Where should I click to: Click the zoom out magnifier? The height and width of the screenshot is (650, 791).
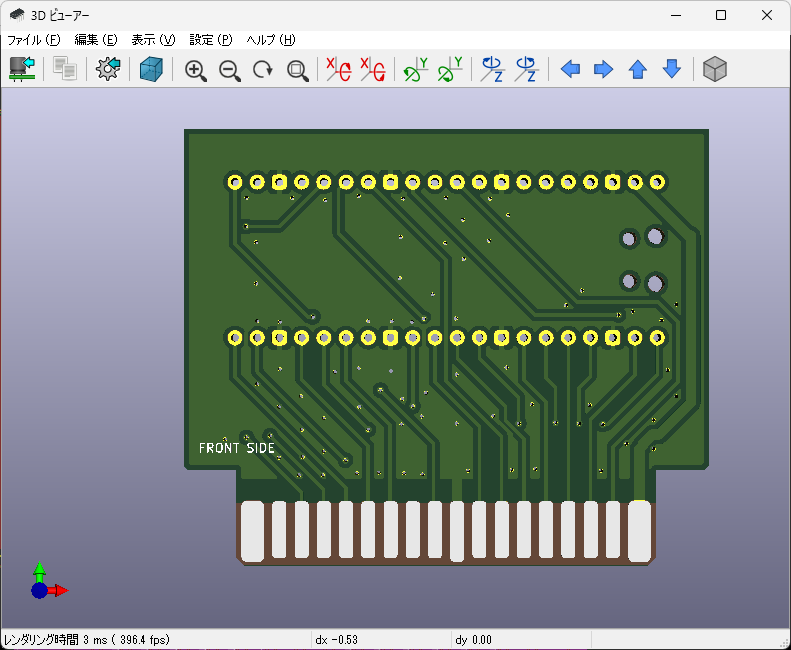[x=230, y=70]
